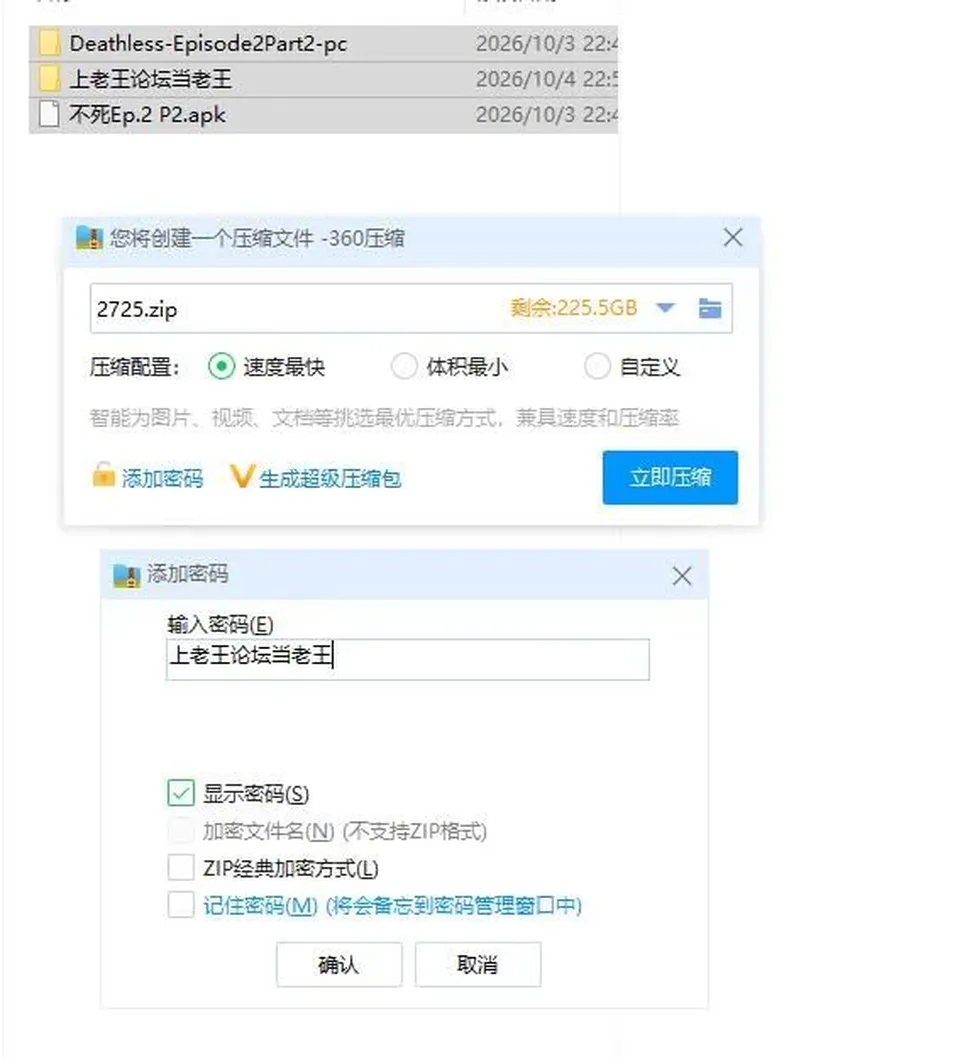Confirm password with the 确认 button

click(339, 964)
